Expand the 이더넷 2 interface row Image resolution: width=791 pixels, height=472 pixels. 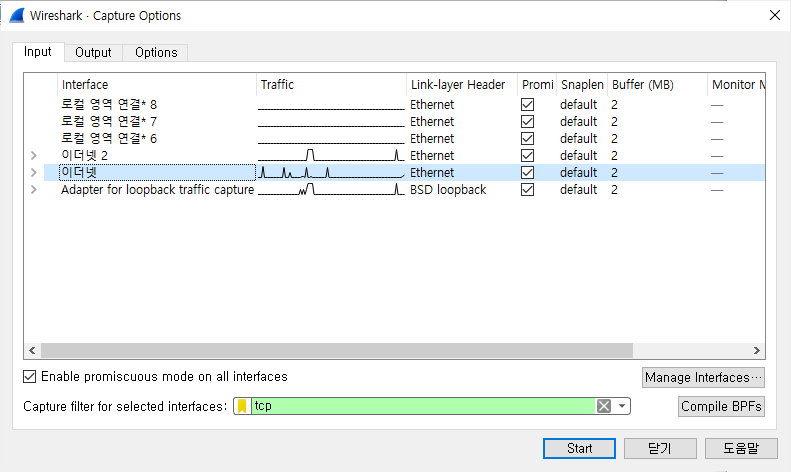pos(33,155)
